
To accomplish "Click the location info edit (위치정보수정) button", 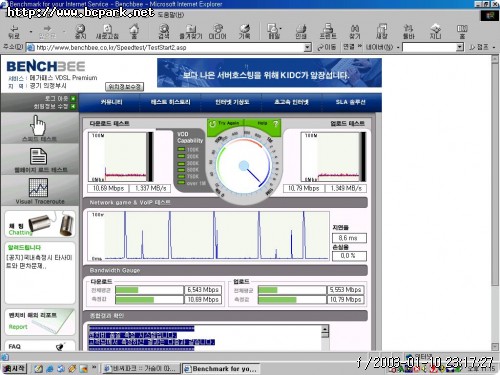I will (125, 87).
